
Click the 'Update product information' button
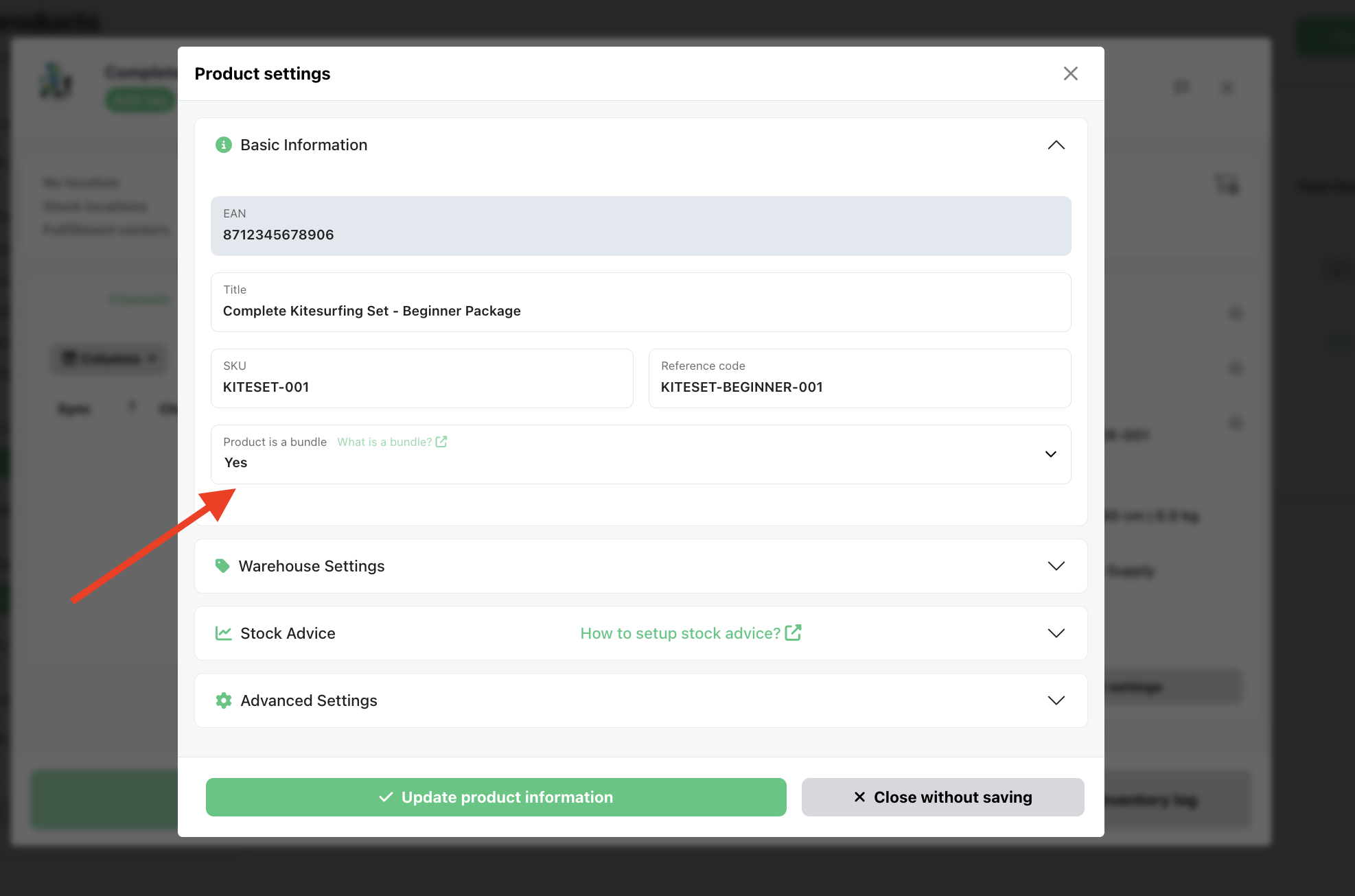point(496,797)
